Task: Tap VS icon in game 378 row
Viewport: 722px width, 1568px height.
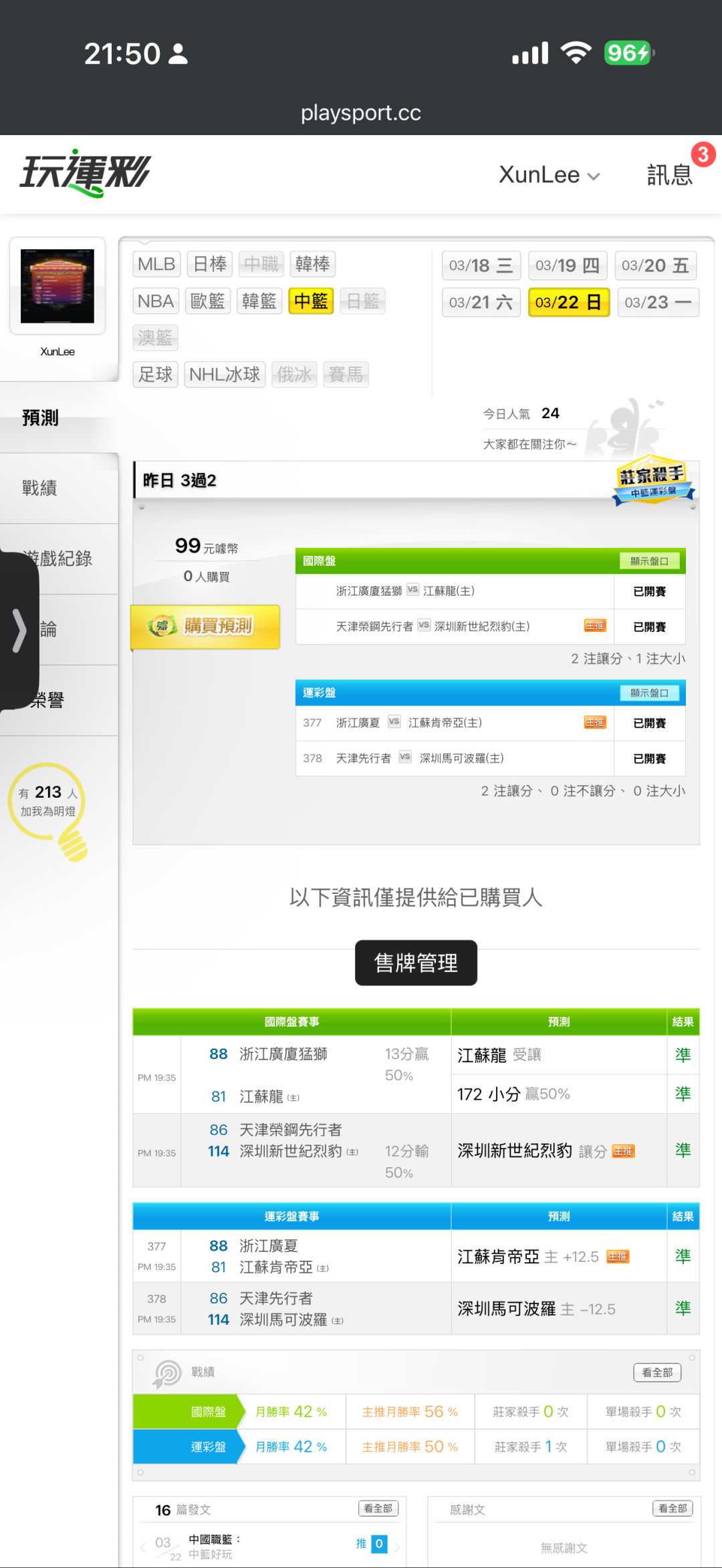Action: (404, 757)
